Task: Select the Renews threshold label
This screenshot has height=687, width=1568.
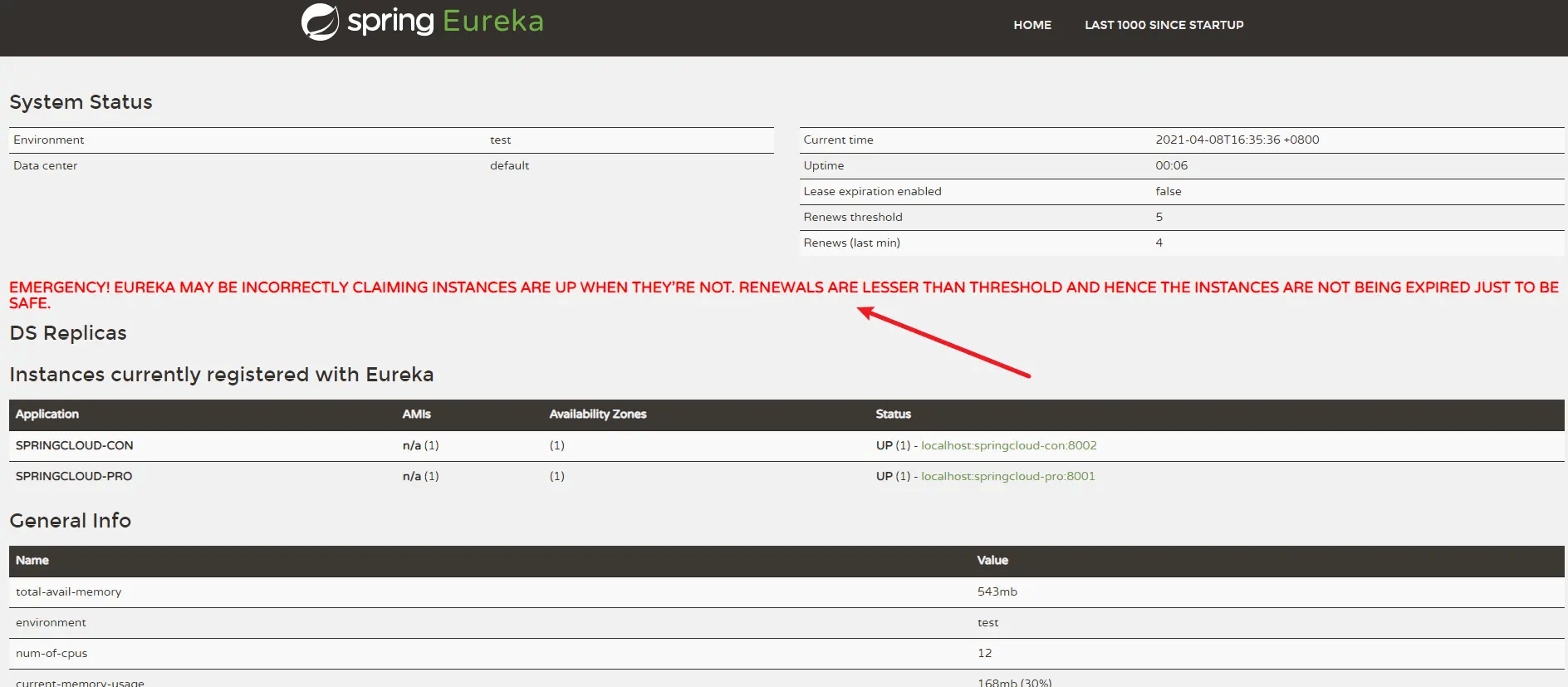Action: [852, 217]
